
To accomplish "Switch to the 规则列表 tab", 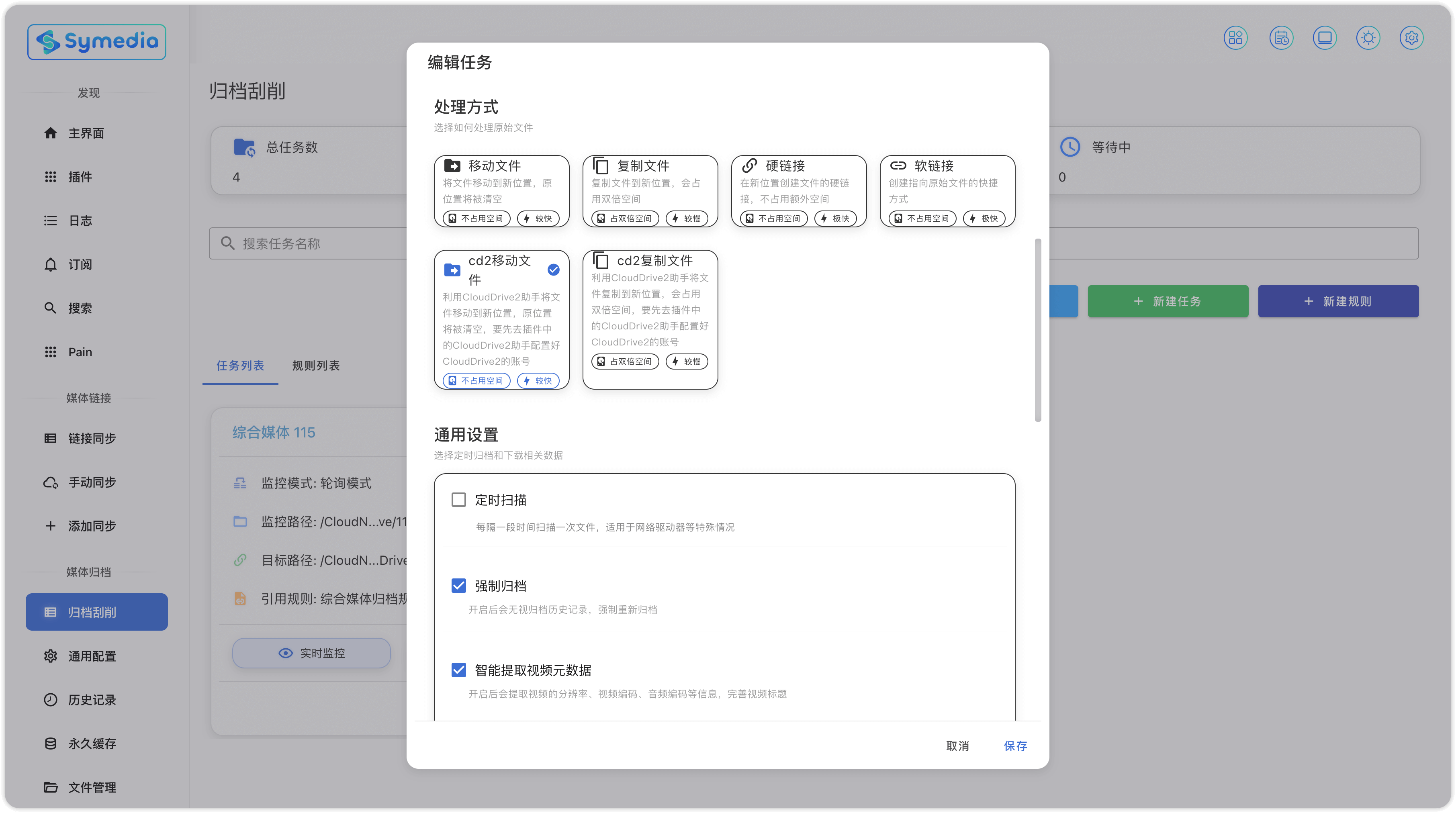I will pyautogui.click(x=315, y=366).
